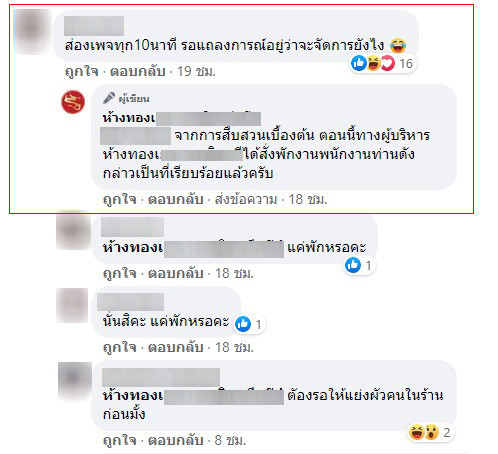Click ตอบกลับ under the 8 ชม. comment
Viewport: 498px width, 454px height.
tap(176, 440)
